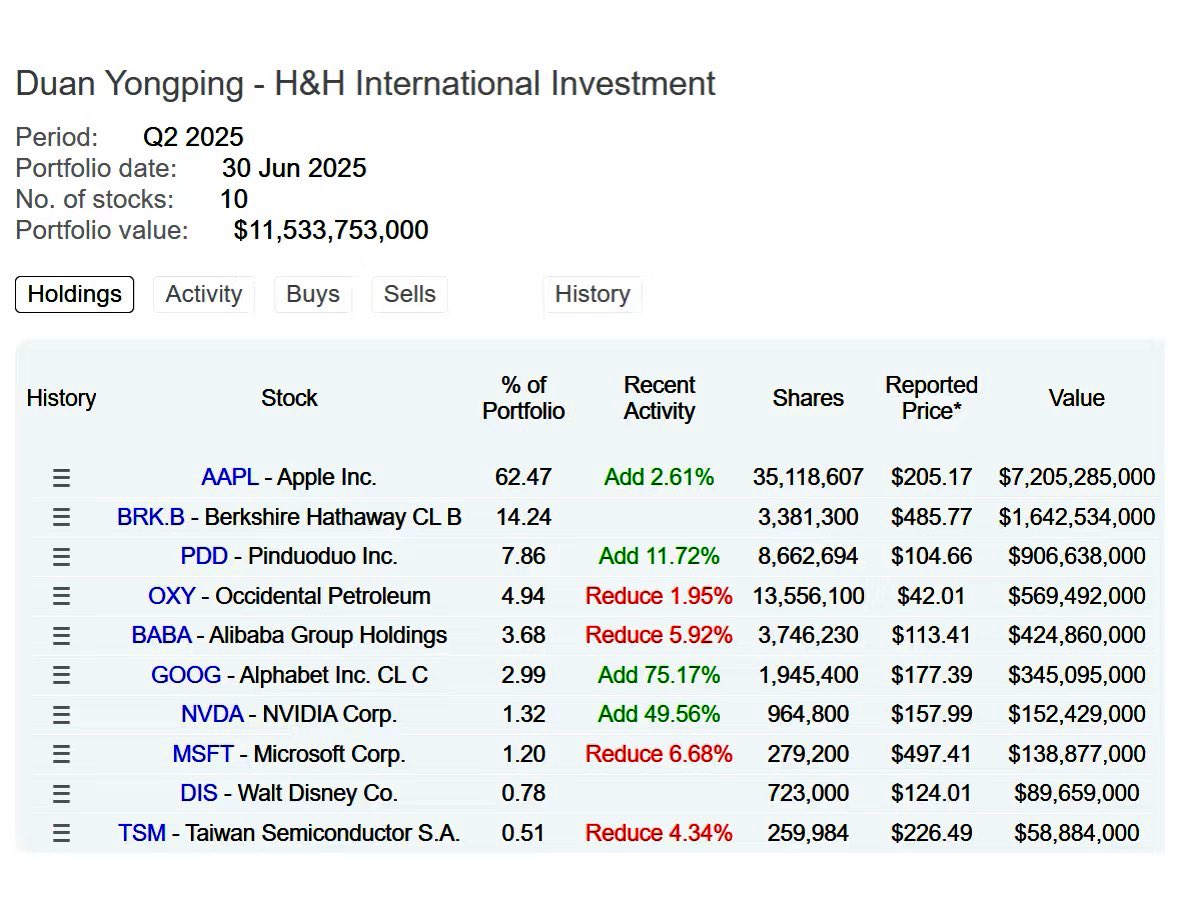Switch to the Activity tab
Image resolution: width=1178 pixels, height=914 pixels.
tap(204, 294)
